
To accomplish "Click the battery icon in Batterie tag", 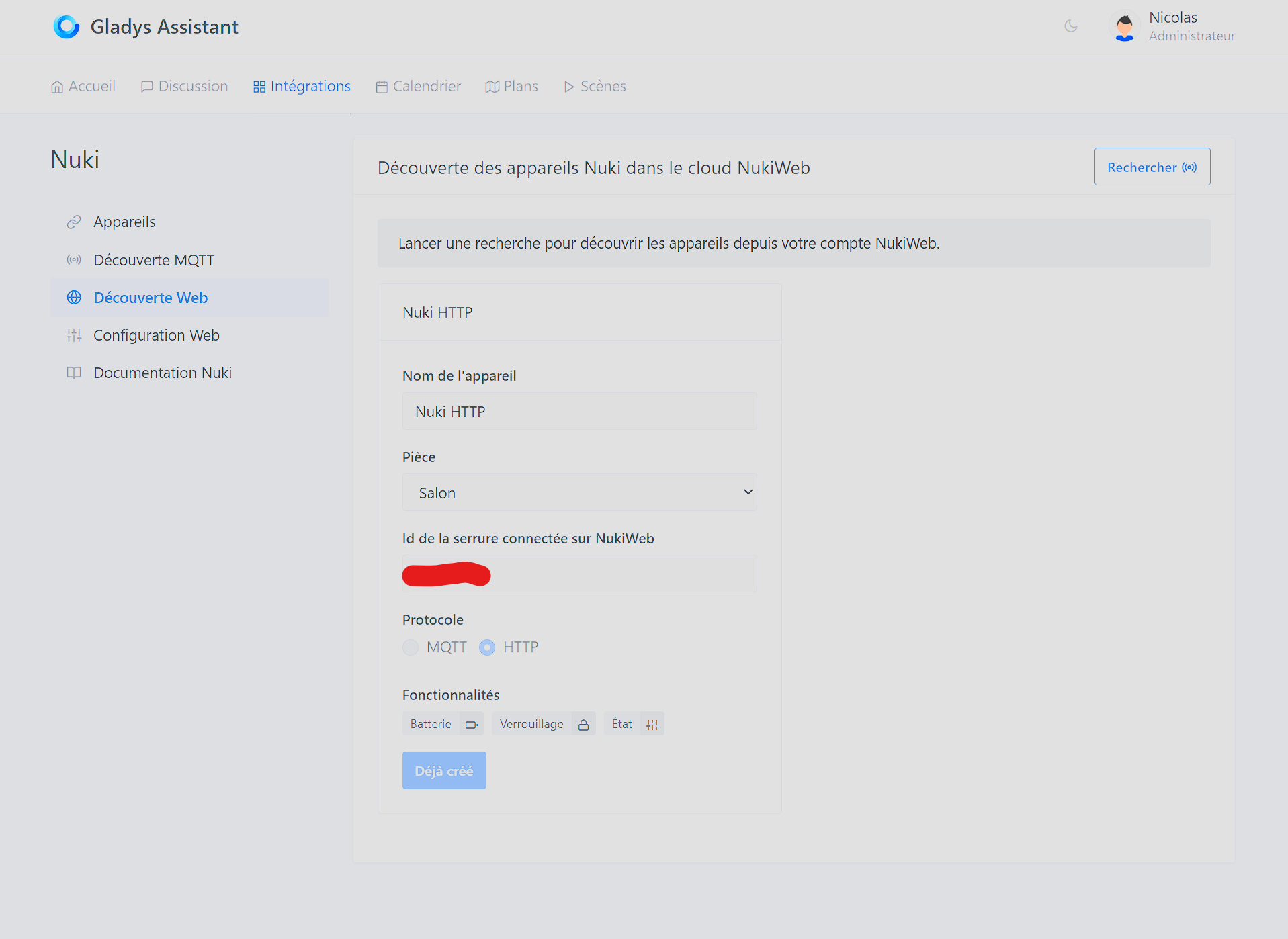I will click(471, 724).
